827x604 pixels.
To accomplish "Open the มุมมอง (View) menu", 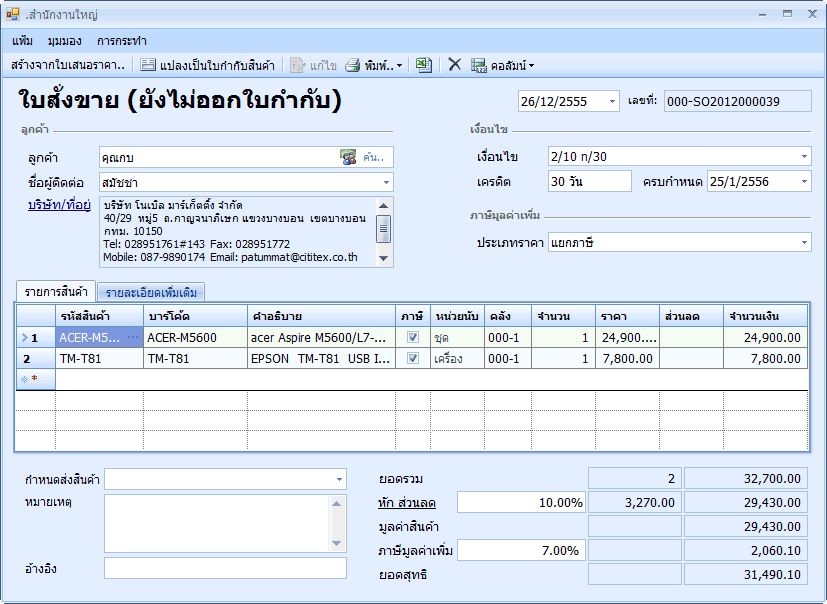I will coord(65,41).
